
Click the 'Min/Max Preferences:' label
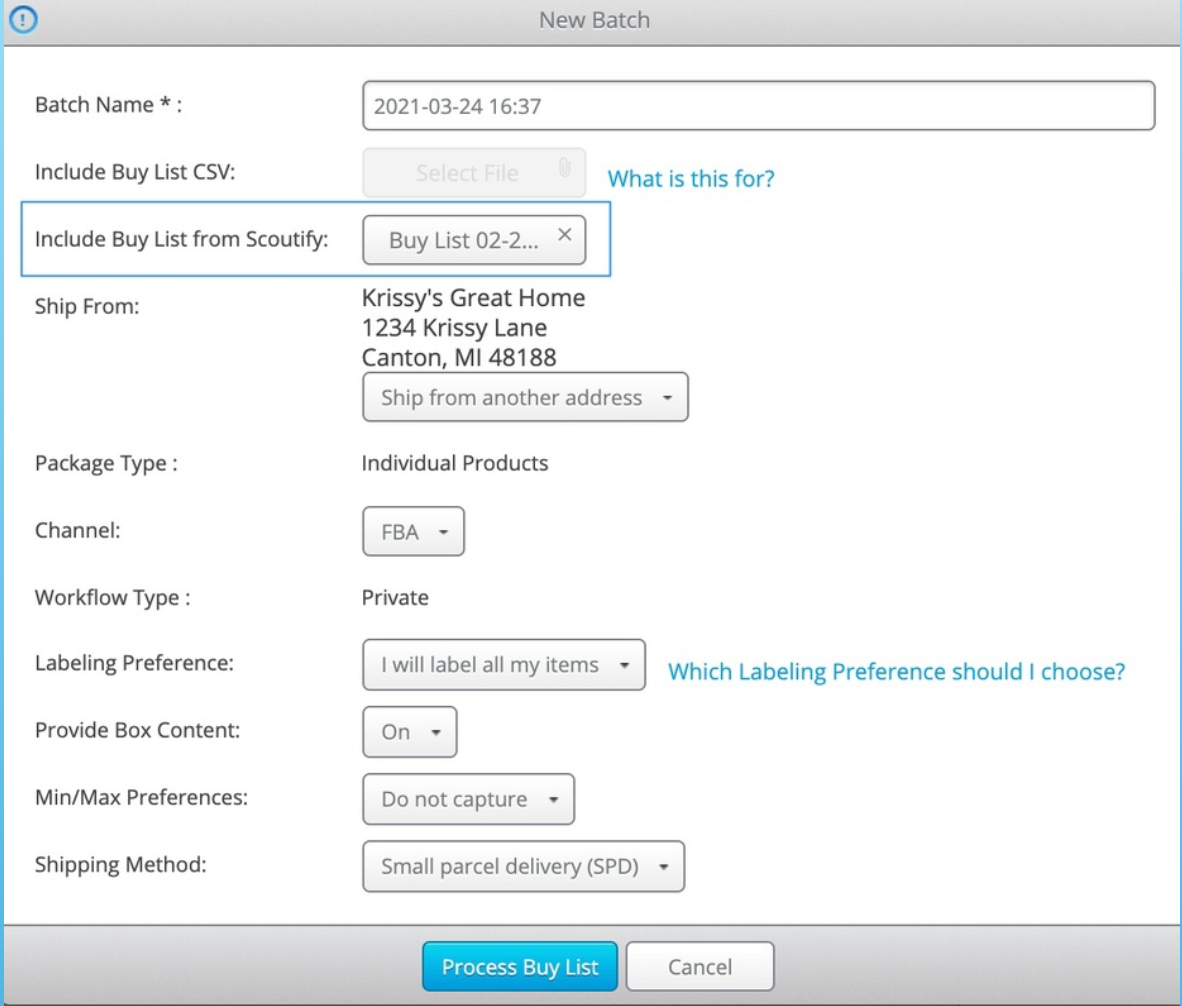pos(141,797)
